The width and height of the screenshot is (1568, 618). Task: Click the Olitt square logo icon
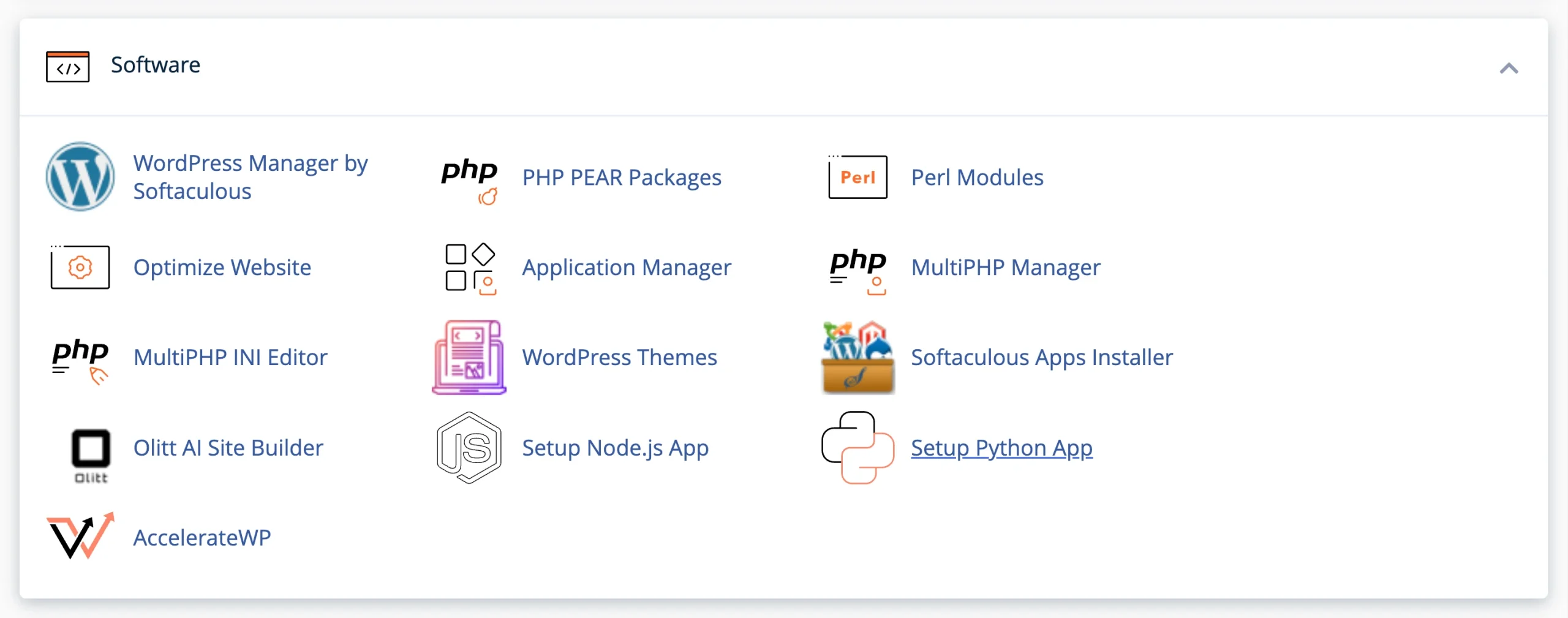click(x=91, y=456)
